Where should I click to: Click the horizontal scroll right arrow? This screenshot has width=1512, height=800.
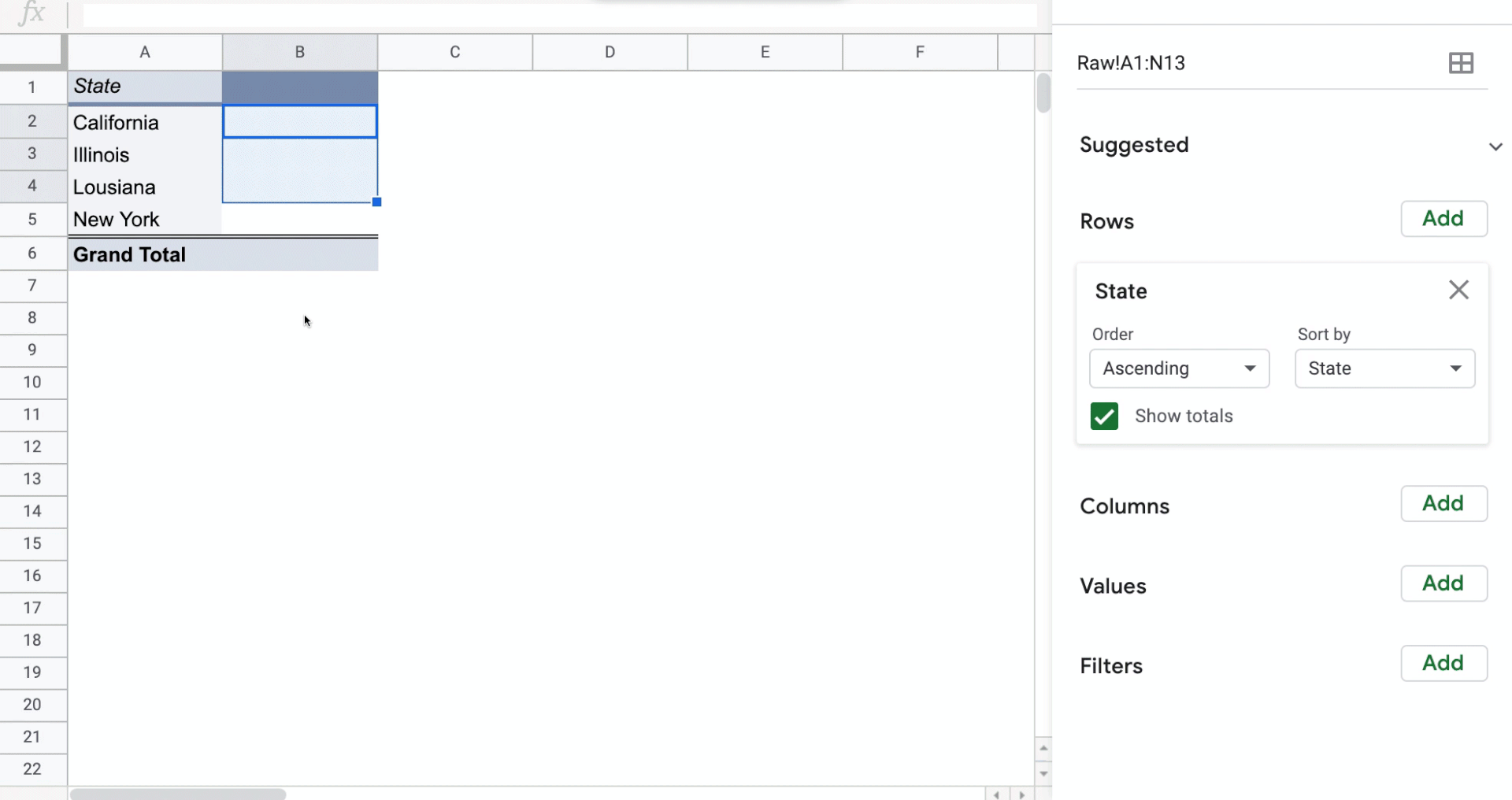pyautogui.click(x=1022, y=794)
